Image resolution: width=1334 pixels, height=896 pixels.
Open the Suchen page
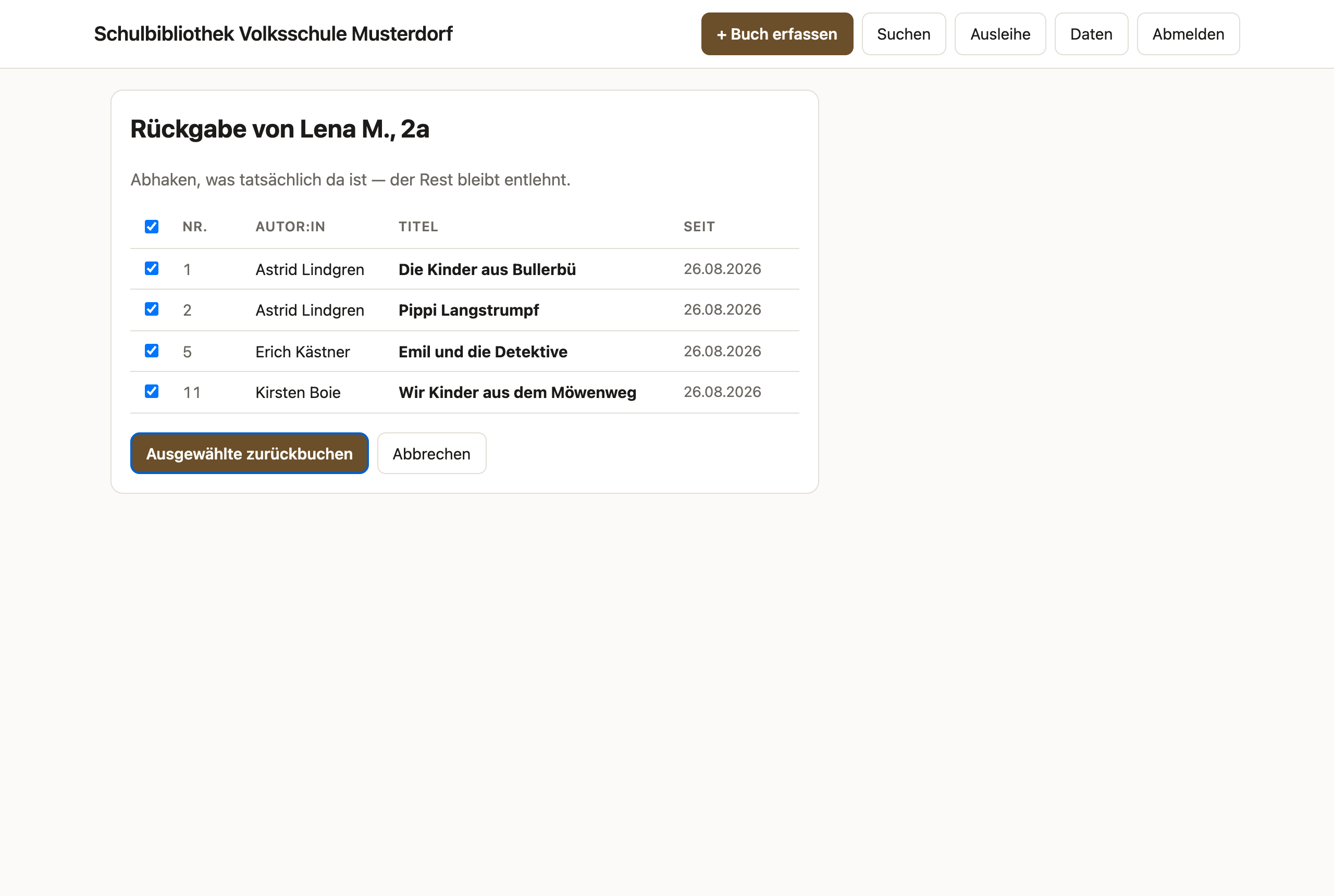(904, 34)
